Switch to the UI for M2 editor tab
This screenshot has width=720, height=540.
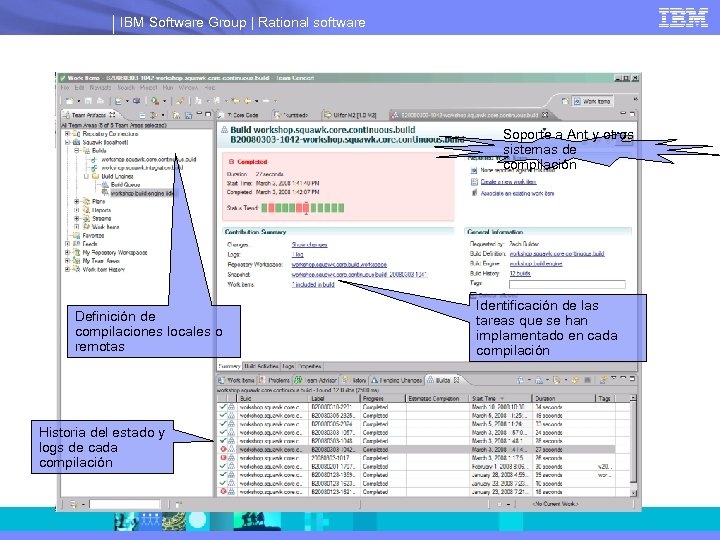pos(350,115)
